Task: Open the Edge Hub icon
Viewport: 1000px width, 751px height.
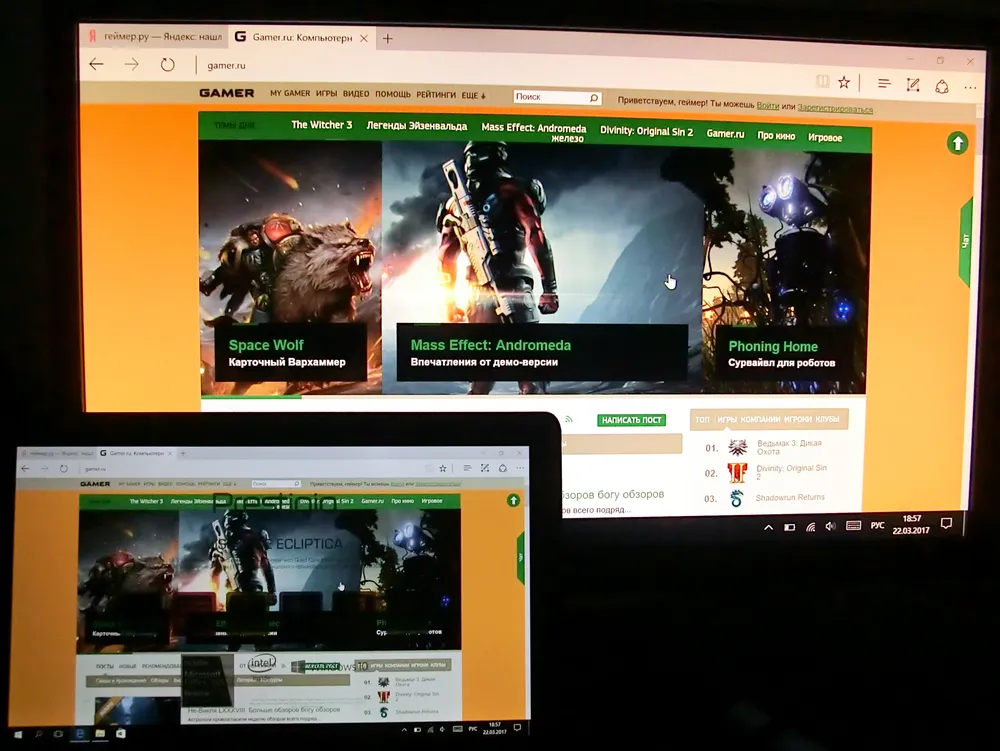Action: click(x=884, y=84)
